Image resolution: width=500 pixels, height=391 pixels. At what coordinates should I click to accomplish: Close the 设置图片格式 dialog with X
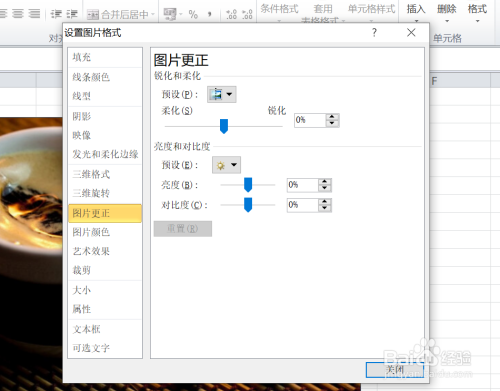(x=411, y=33)
